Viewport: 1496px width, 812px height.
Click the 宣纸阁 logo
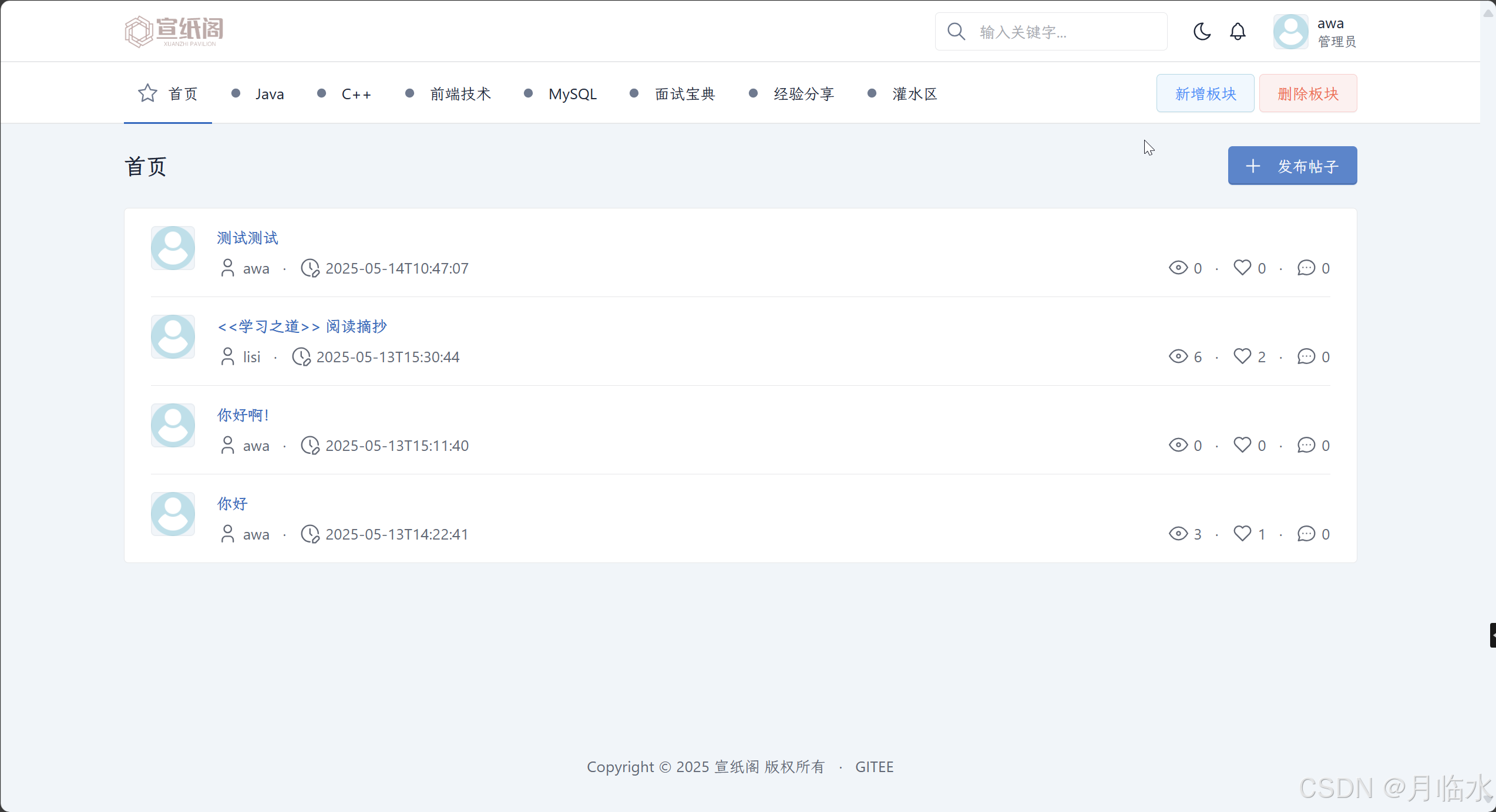(x=174, y=31)
